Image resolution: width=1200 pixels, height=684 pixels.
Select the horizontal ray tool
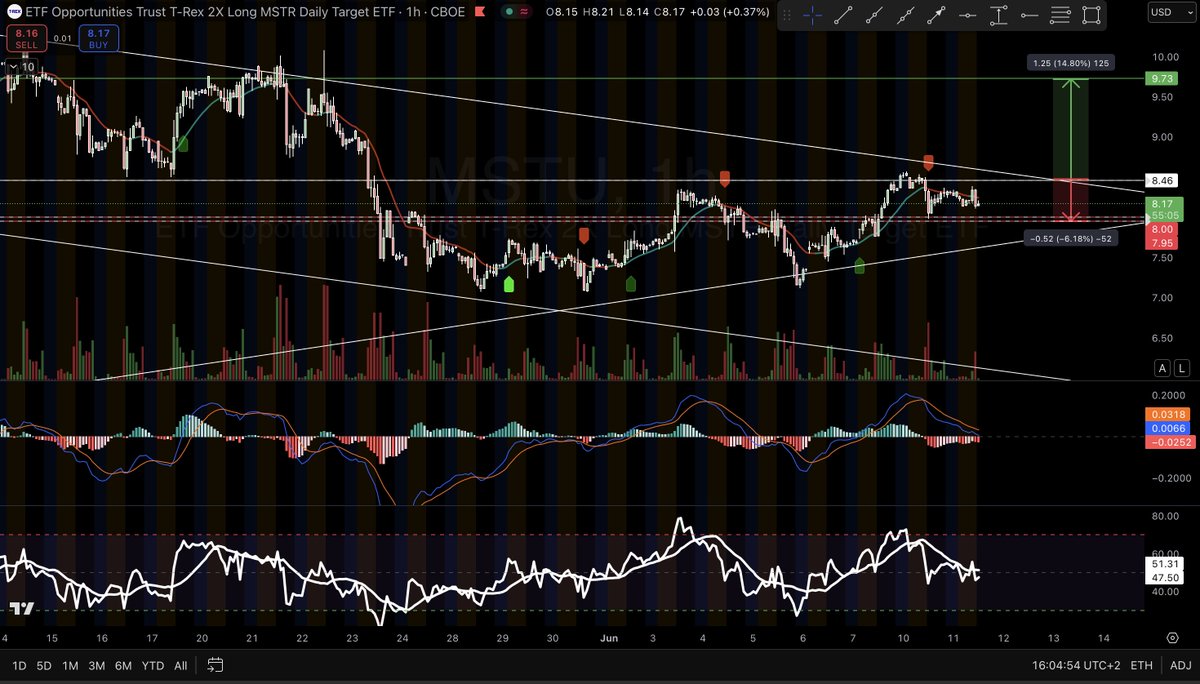coord(1030,15)
